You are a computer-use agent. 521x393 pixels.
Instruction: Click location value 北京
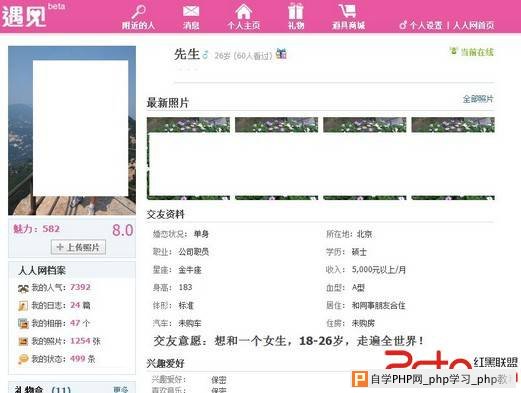[364, 234]
